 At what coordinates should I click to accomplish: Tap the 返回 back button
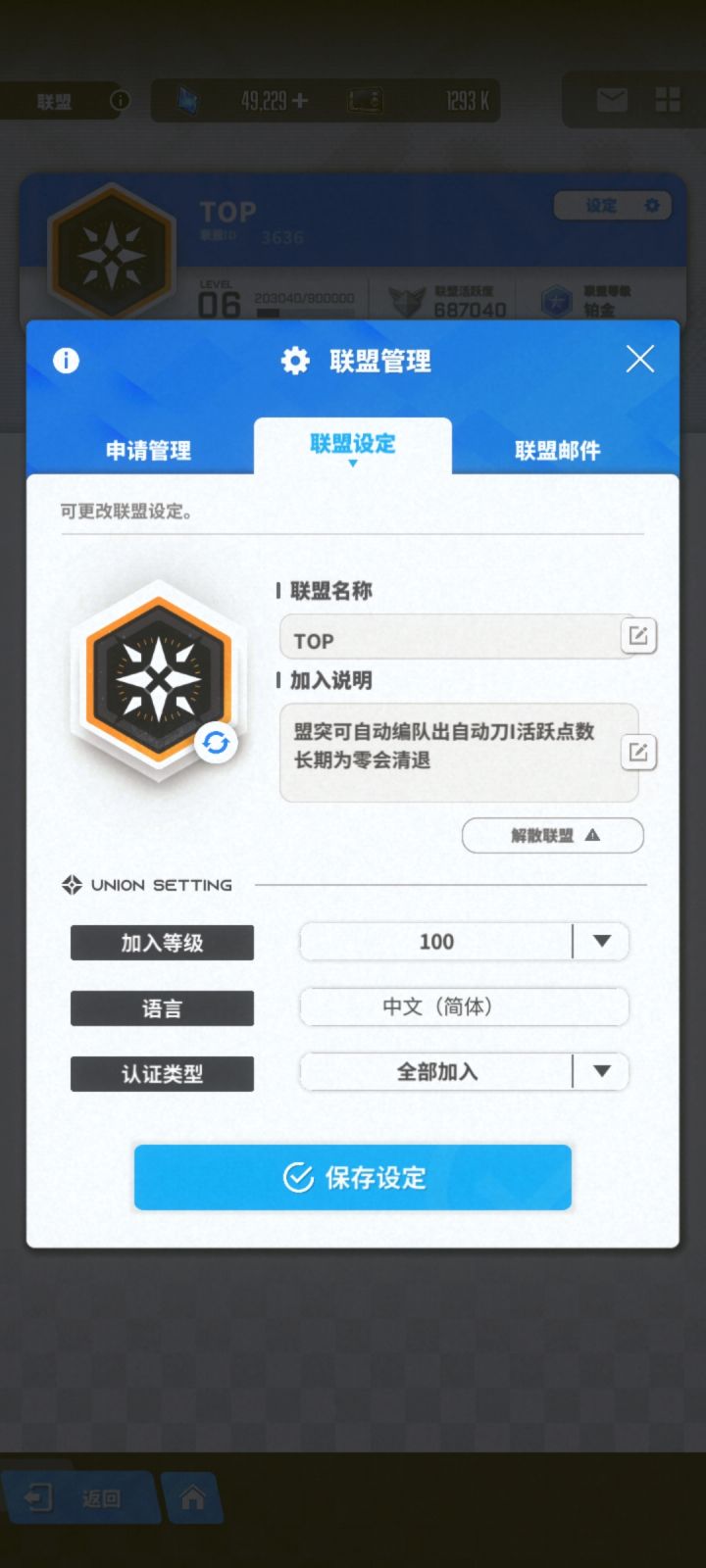click(78, 1497)
